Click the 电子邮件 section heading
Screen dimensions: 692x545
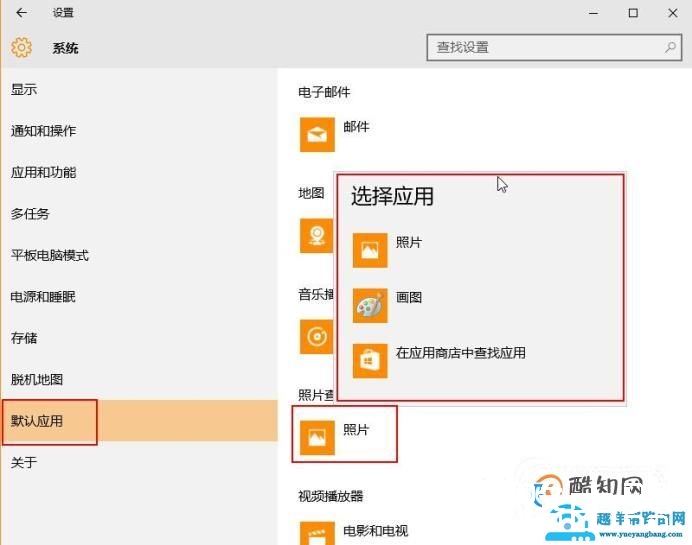click(x=324, y=92)
